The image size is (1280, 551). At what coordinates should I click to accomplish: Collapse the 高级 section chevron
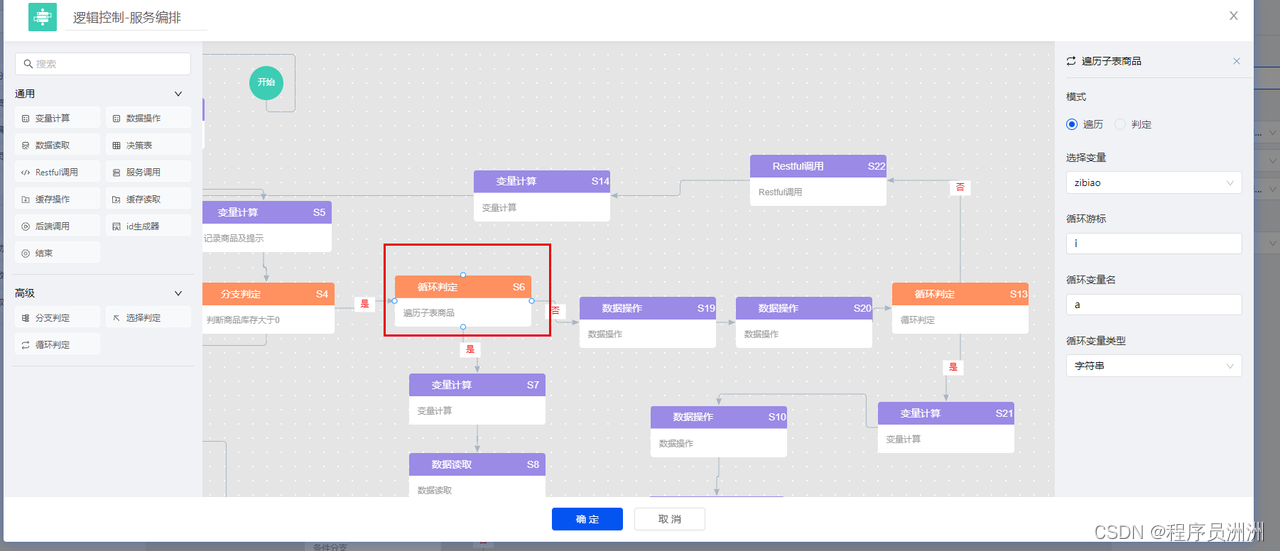point(179,293)
